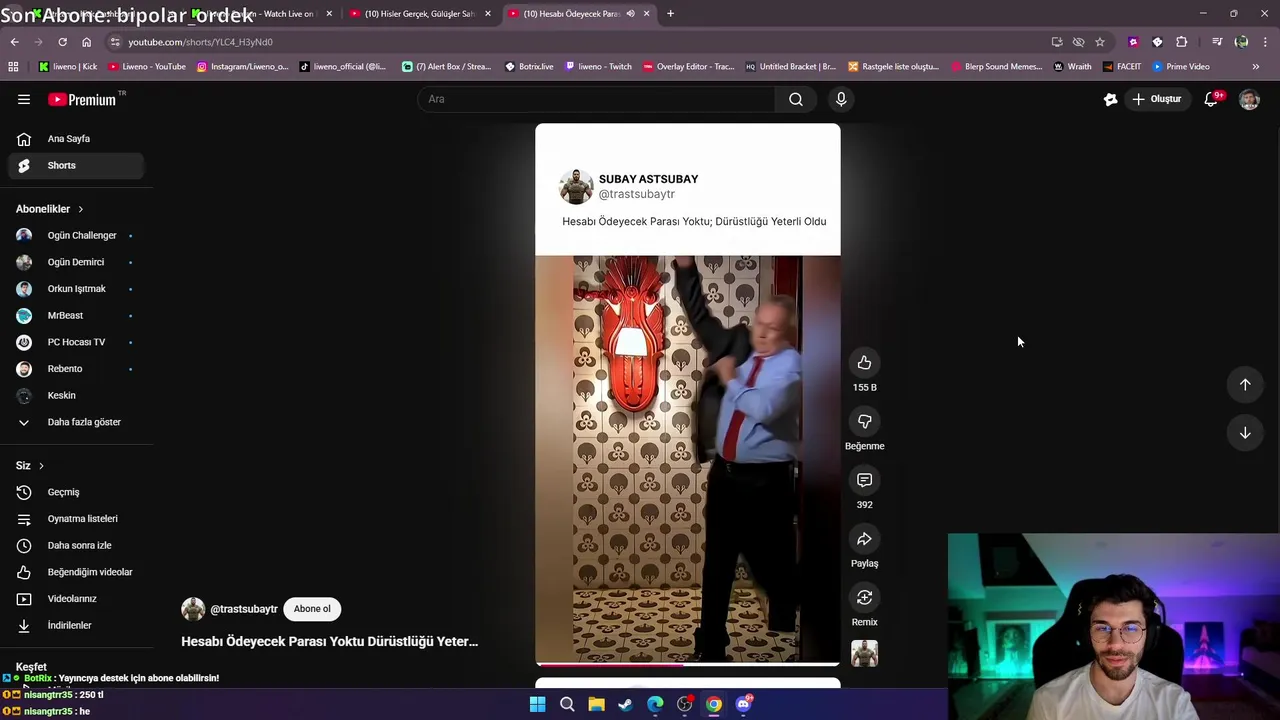Open browser home button
This screenshot has height=720, width=1280.
pos(86,42)
